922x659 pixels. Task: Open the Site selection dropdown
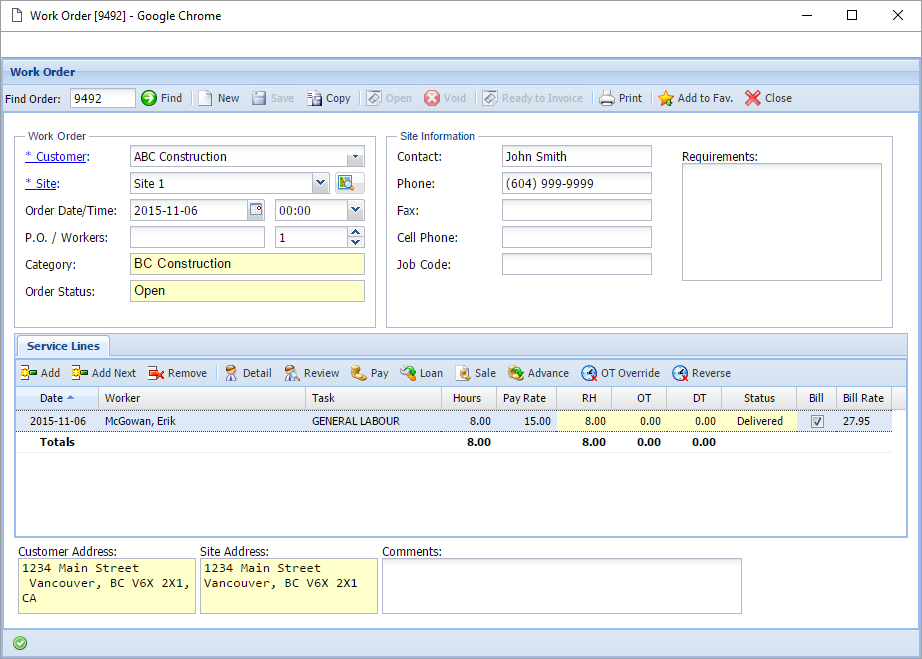click(x=321, y=183)
